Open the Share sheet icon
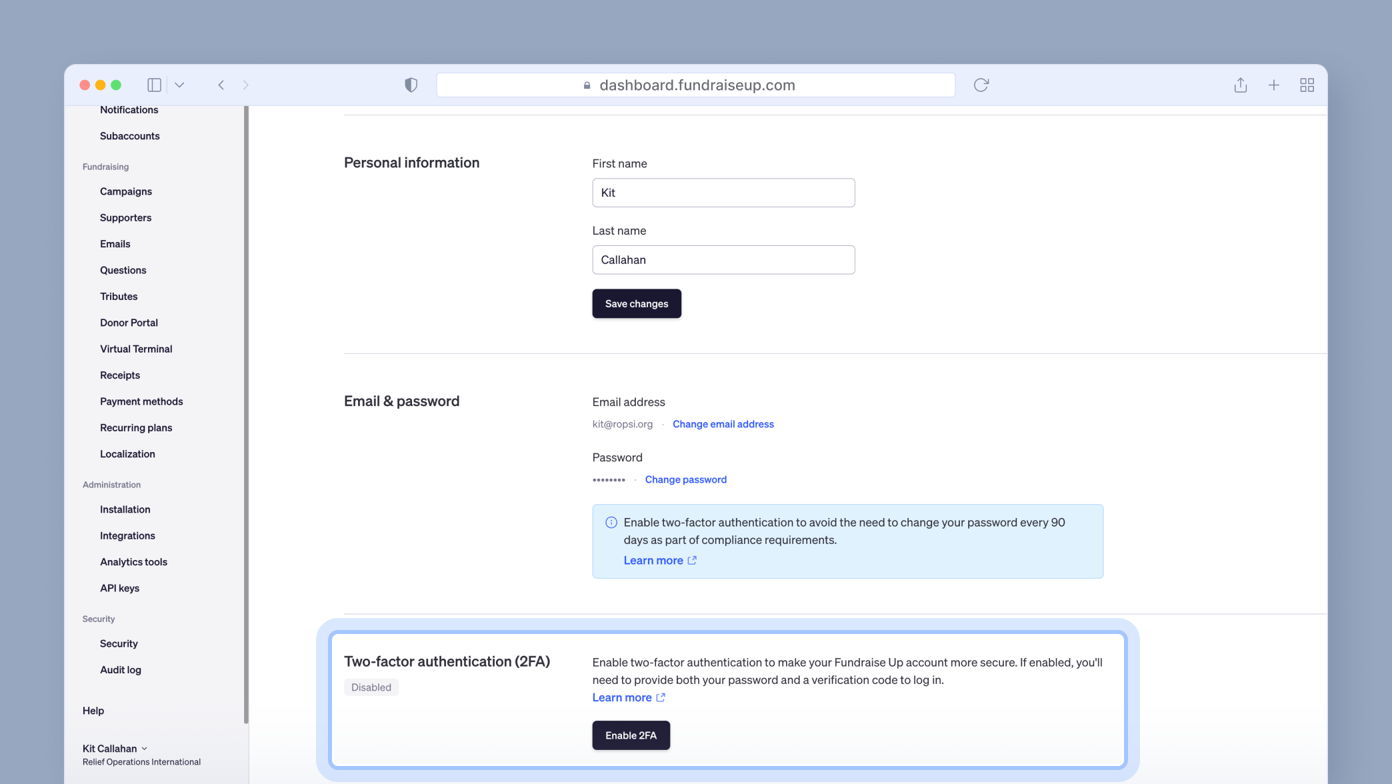 click(x=1240, y=85)
